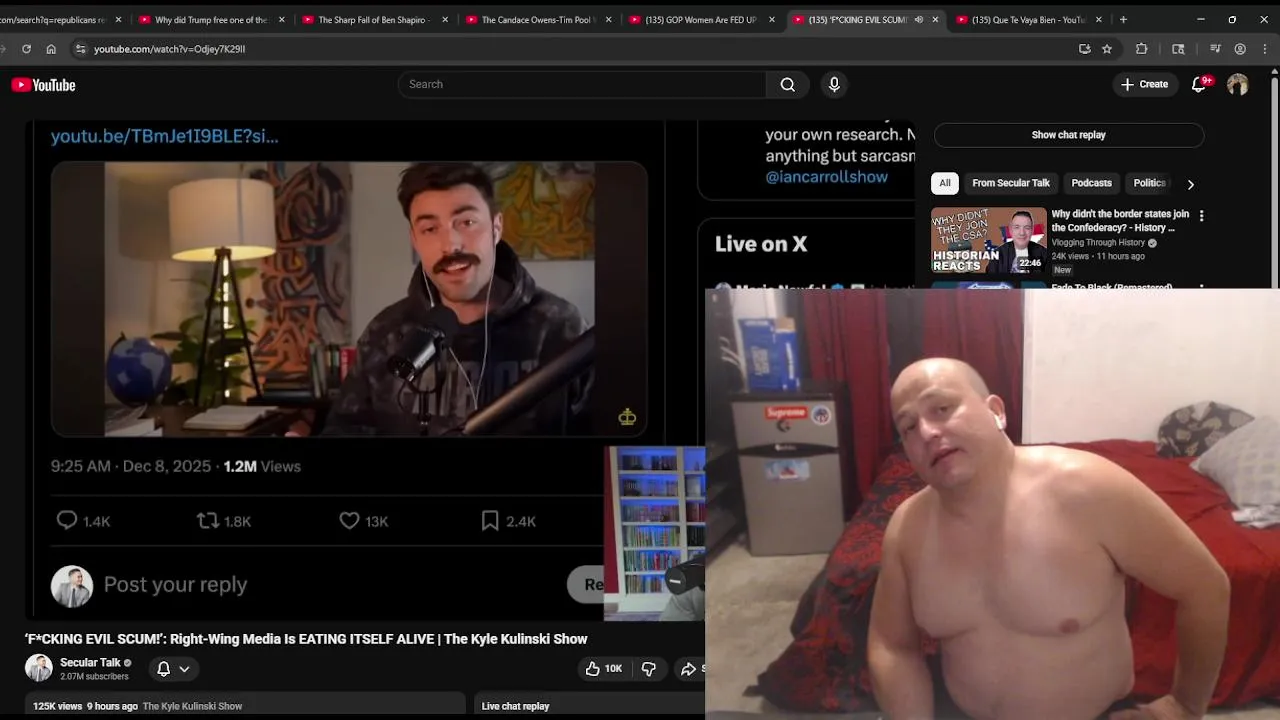
Task: Click the youtu.be/TBmJe1I9BLE link in video
Action: pyautogui.click(x=165, y=136)
